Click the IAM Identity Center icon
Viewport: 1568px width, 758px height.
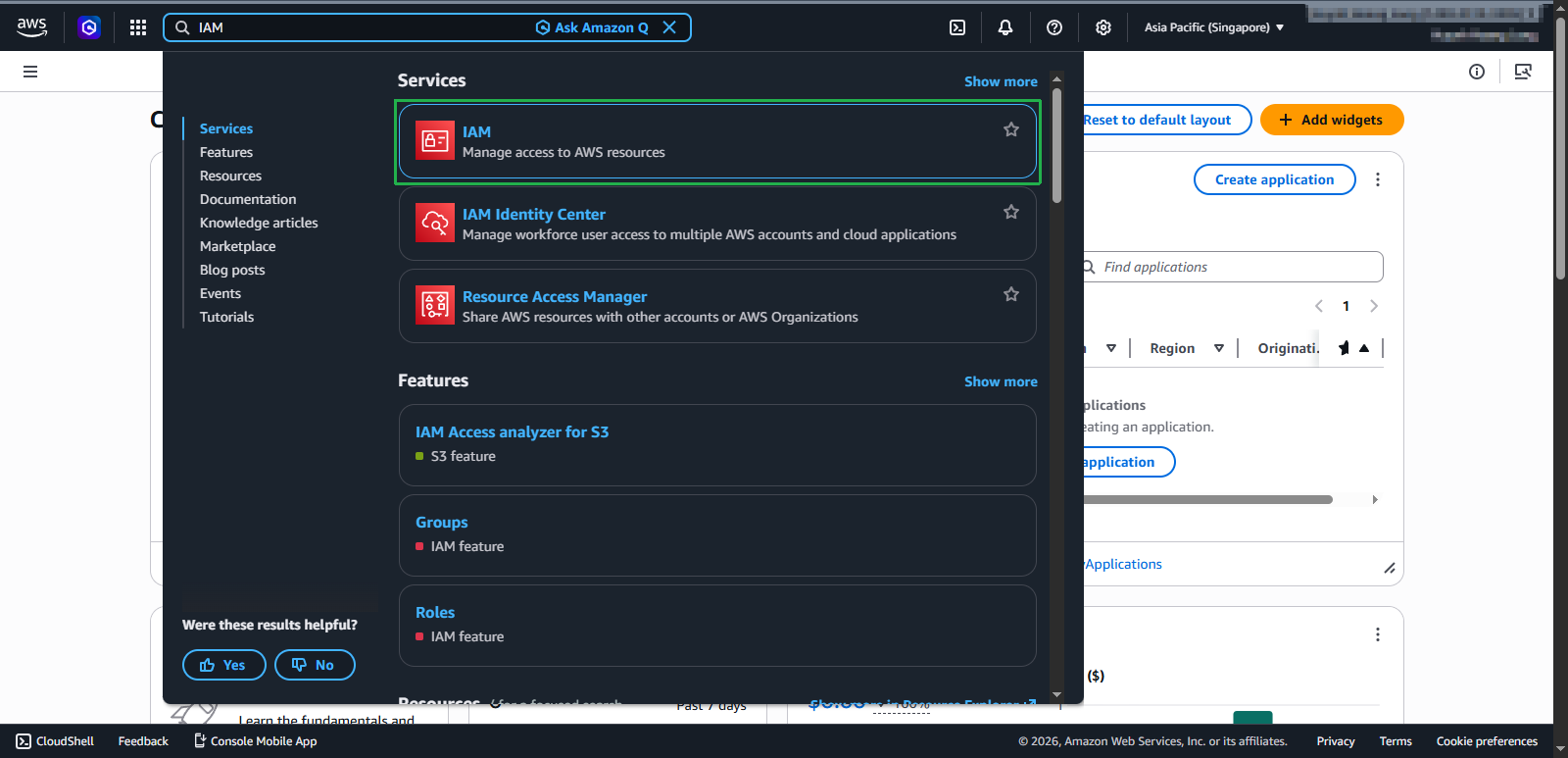tap(435, 224)
